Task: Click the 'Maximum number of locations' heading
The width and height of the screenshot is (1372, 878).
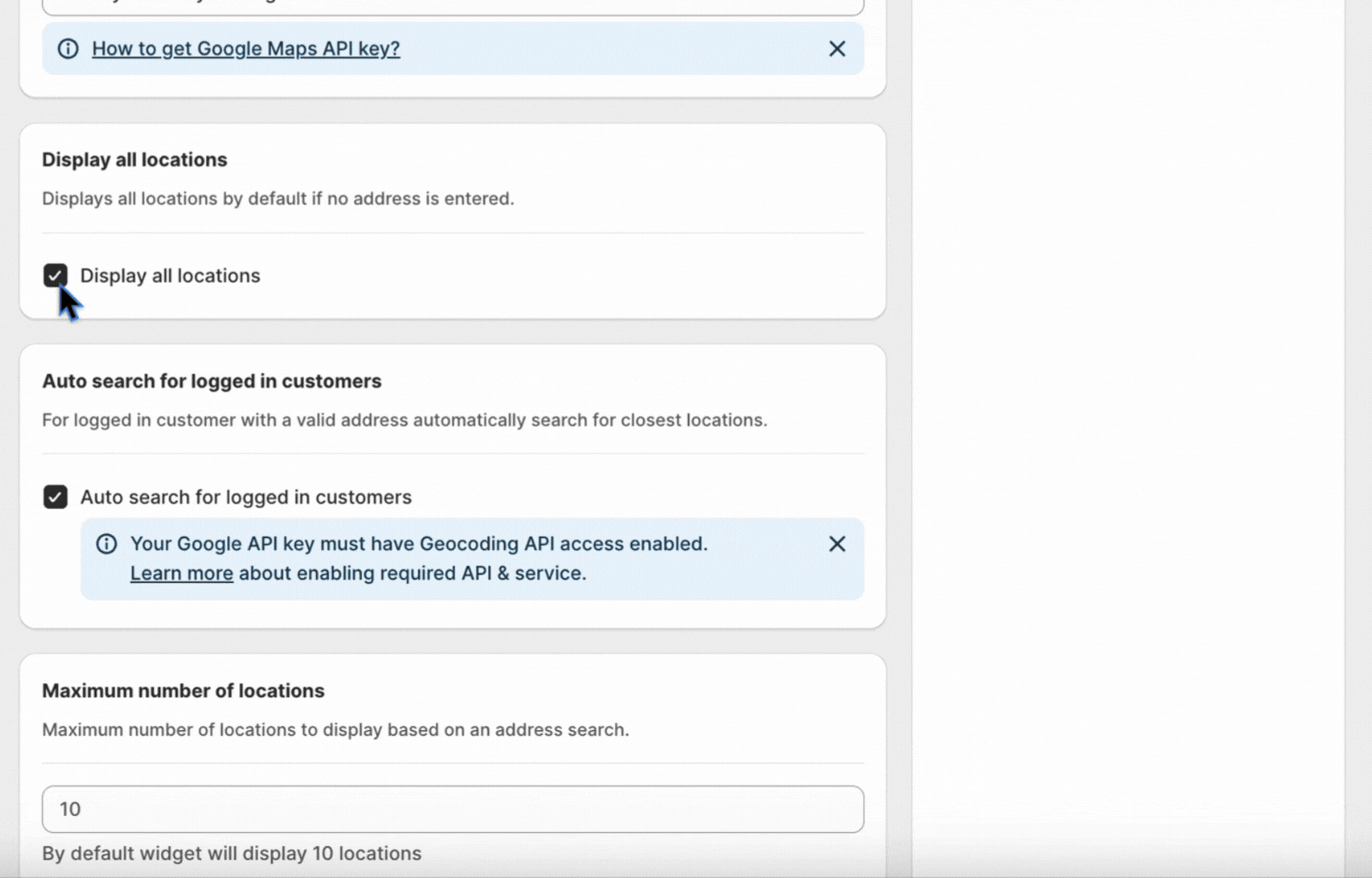Action: point(183,690)
